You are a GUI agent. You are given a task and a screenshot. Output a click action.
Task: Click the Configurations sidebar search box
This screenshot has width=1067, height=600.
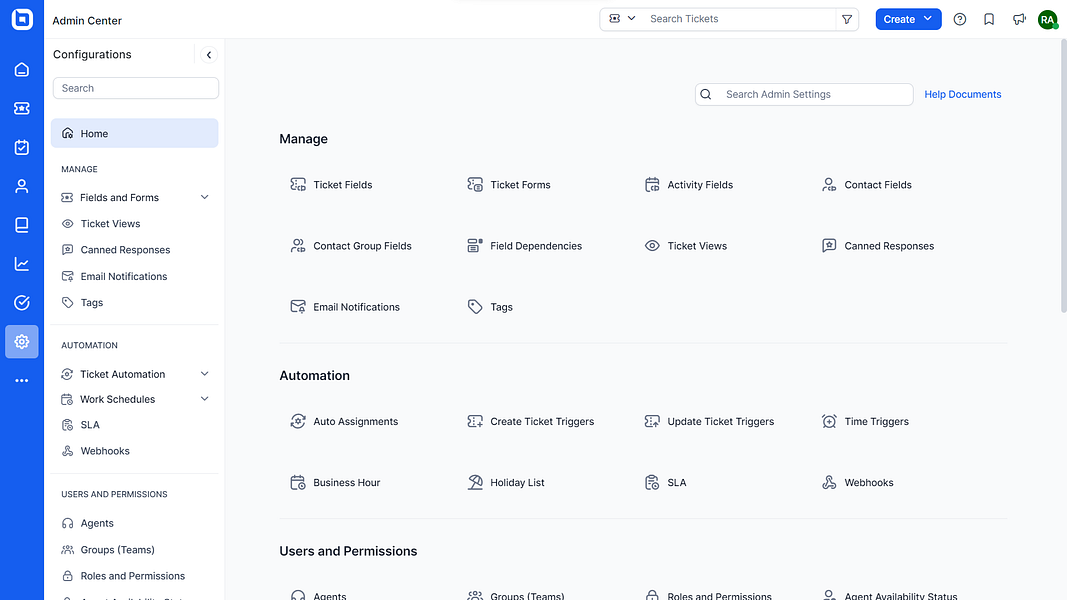[135, 88]
